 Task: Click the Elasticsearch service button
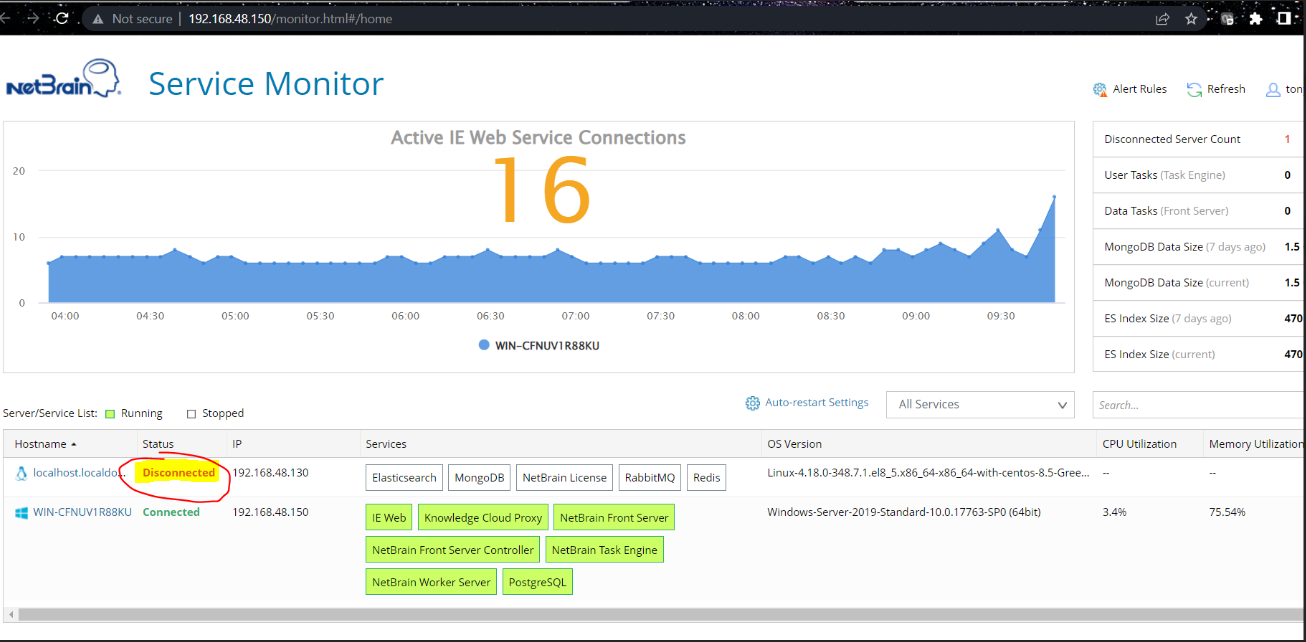(x=404, y=477)
